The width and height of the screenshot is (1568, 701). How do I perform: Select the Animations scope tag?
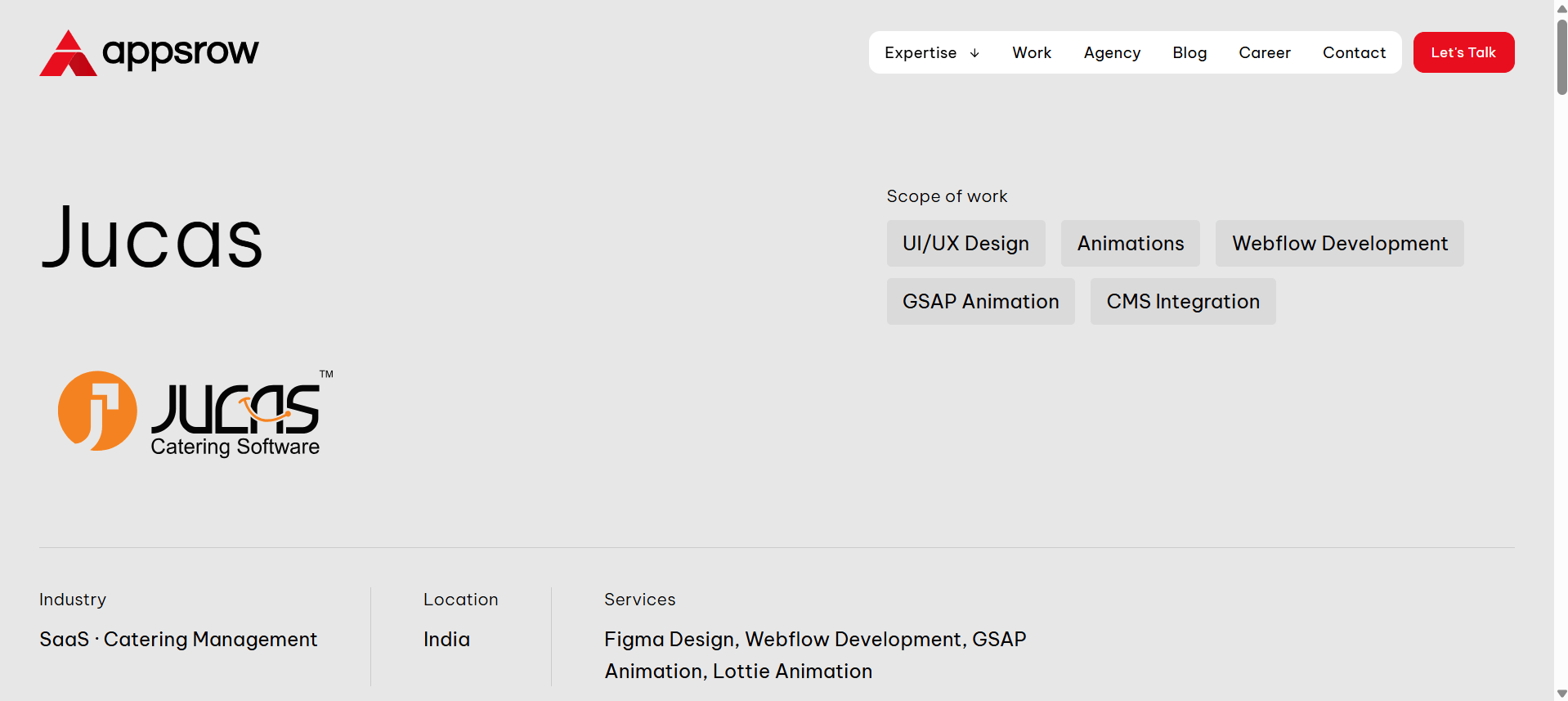tap(1131, 243)
